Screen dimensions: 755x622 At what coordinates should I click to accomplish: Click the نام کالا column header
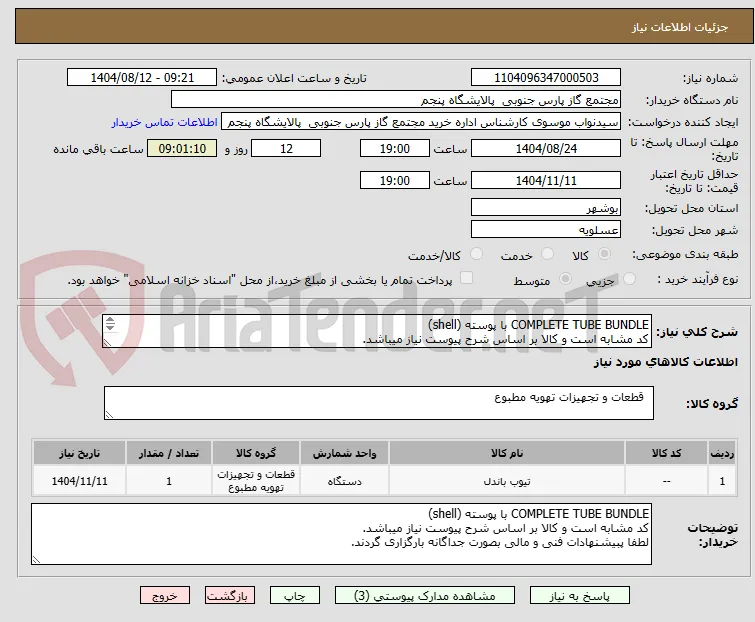[507, 453]
